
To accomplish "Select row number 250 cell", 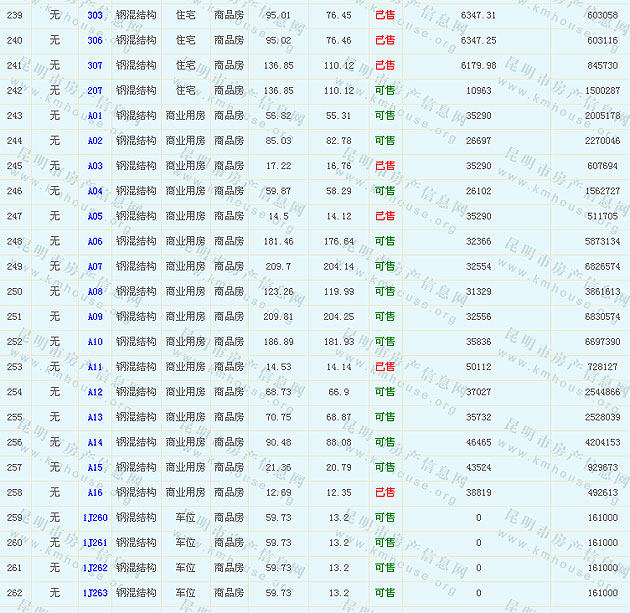I will click(x=14, y=291).
